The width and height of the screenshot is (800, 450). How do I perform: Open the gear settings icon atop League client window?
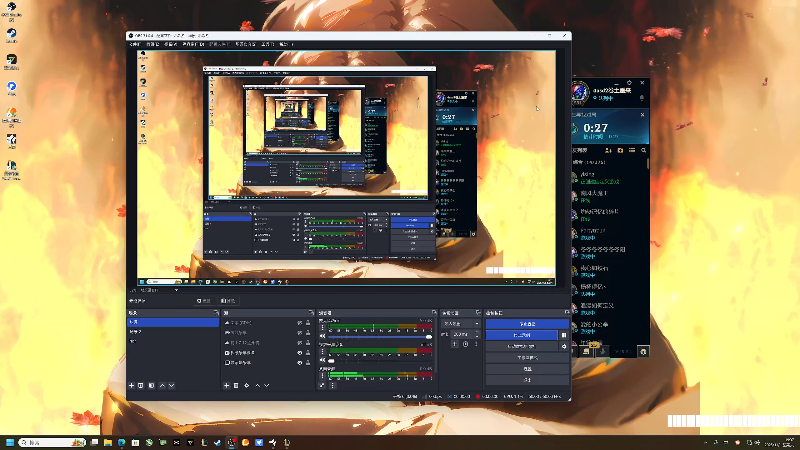629,83
